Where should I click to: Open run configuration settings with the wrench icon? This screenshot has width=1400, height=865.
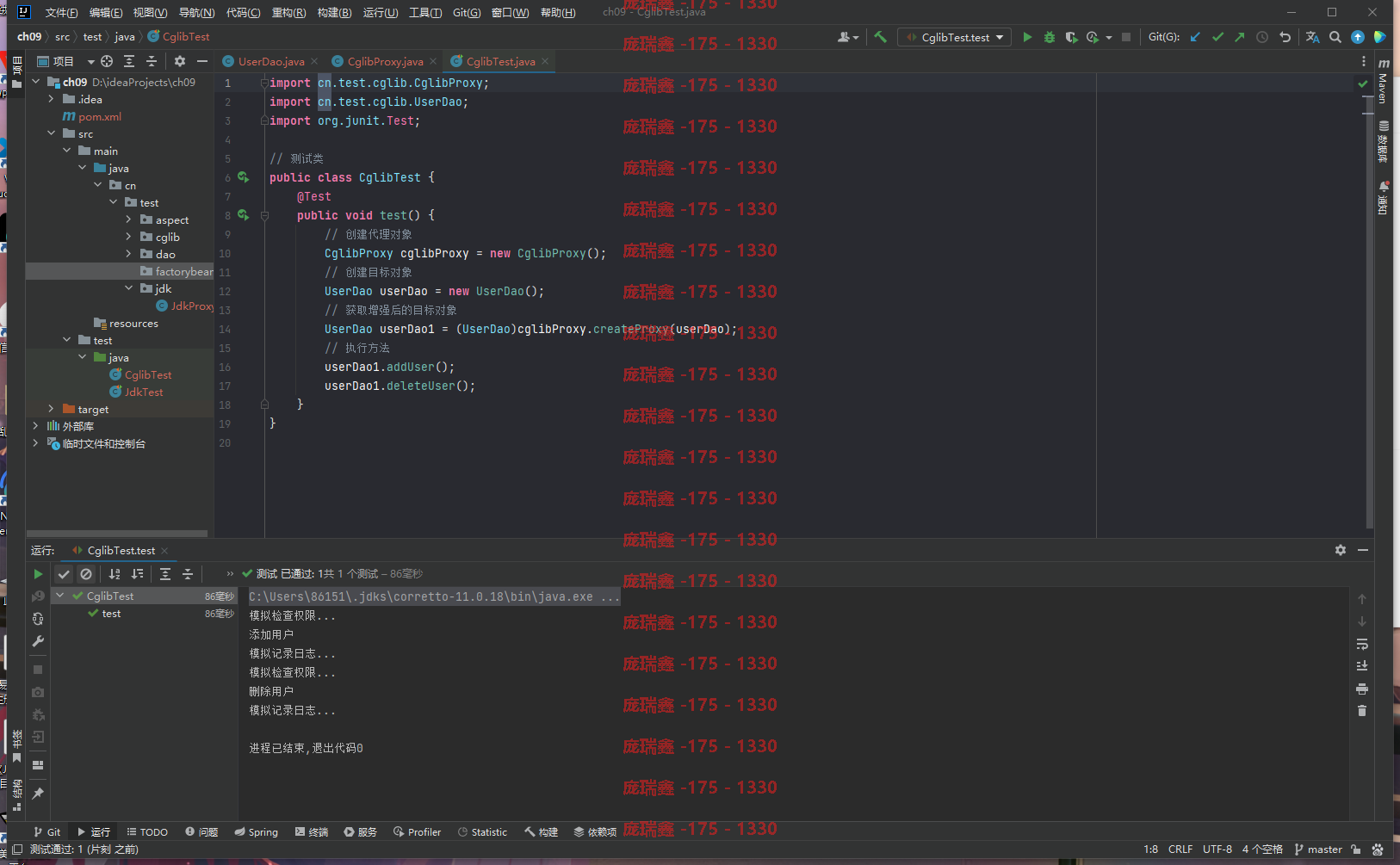pyautogui.click(x=38, y=641)
